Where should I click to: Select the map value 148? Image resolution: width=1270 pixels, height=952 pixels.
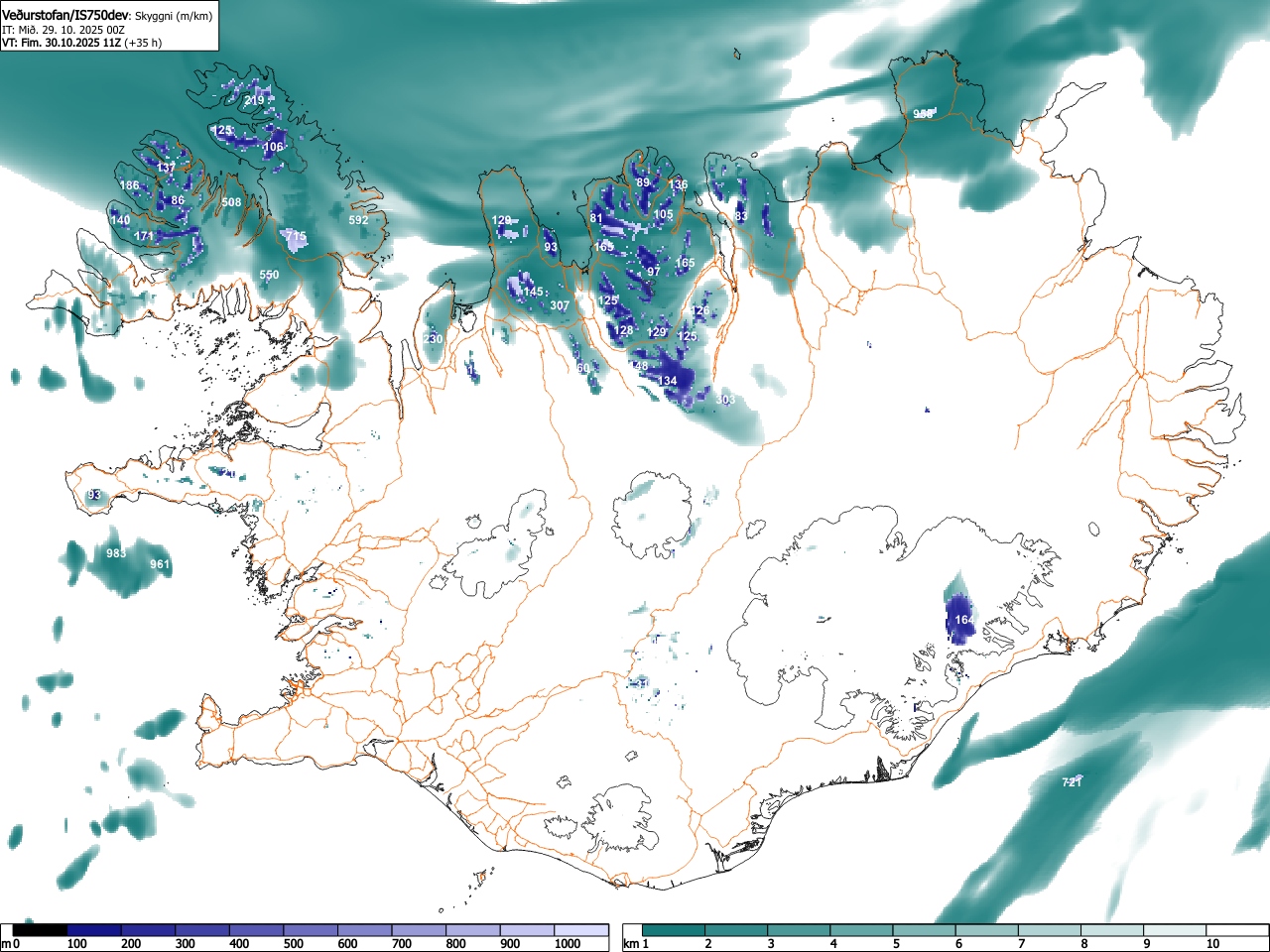coord(638,367)
